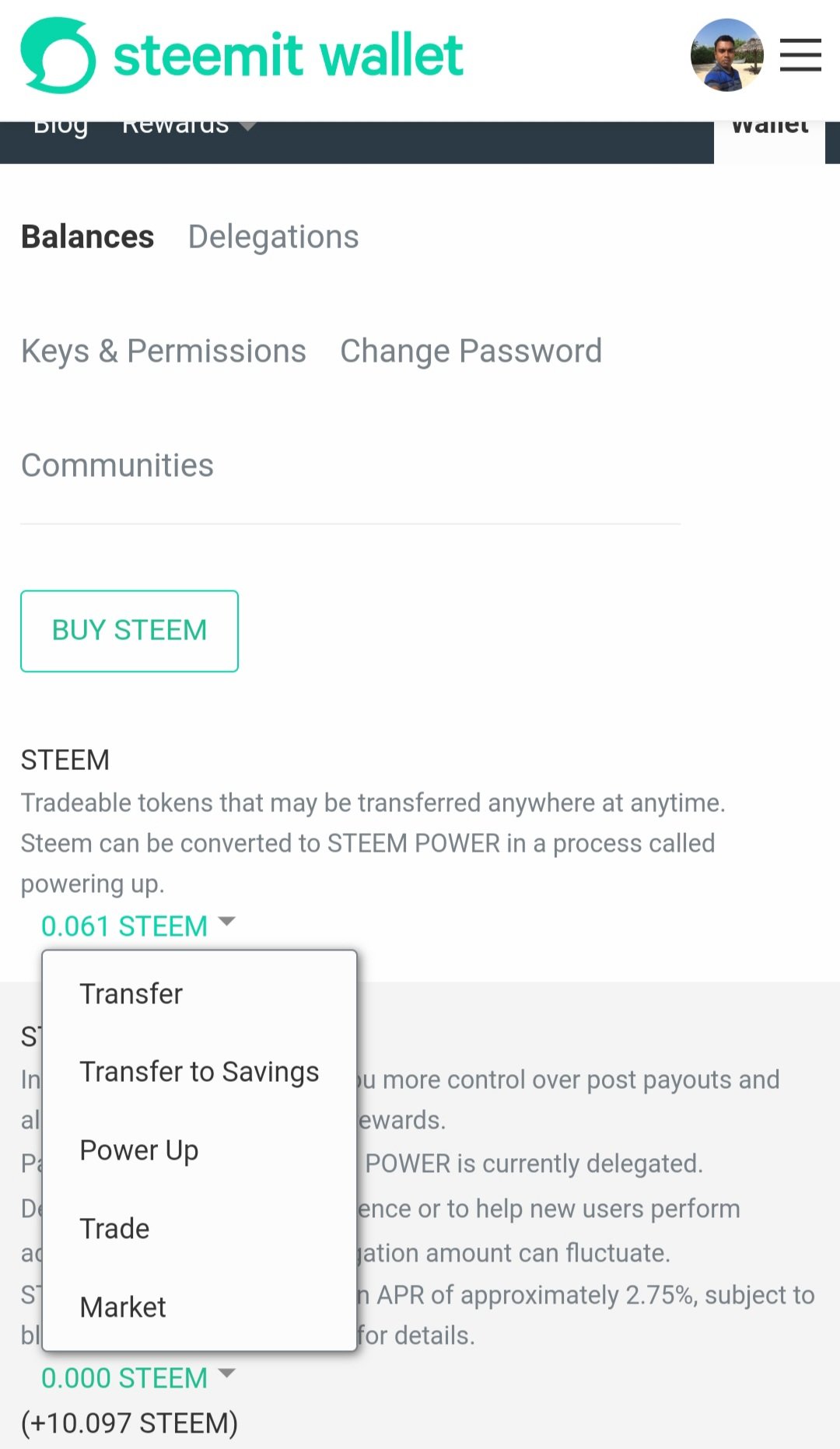
Task: Open the 0.061 STEEM dropdown
Action: tap(138, 926)
